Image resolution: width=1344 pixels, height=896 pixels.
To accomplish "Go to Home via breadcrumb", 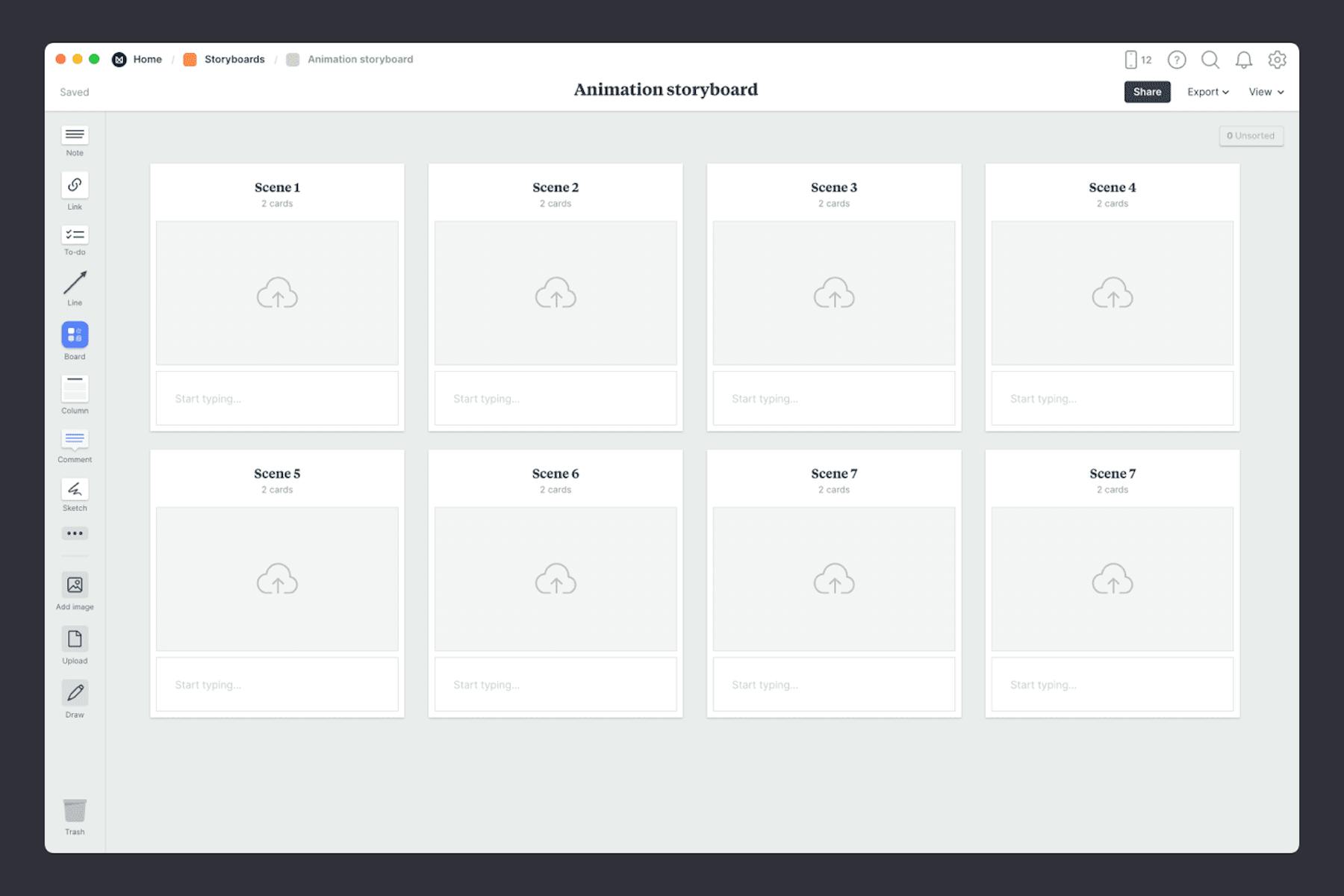I will pyautogui.click(x=147, y=59).
